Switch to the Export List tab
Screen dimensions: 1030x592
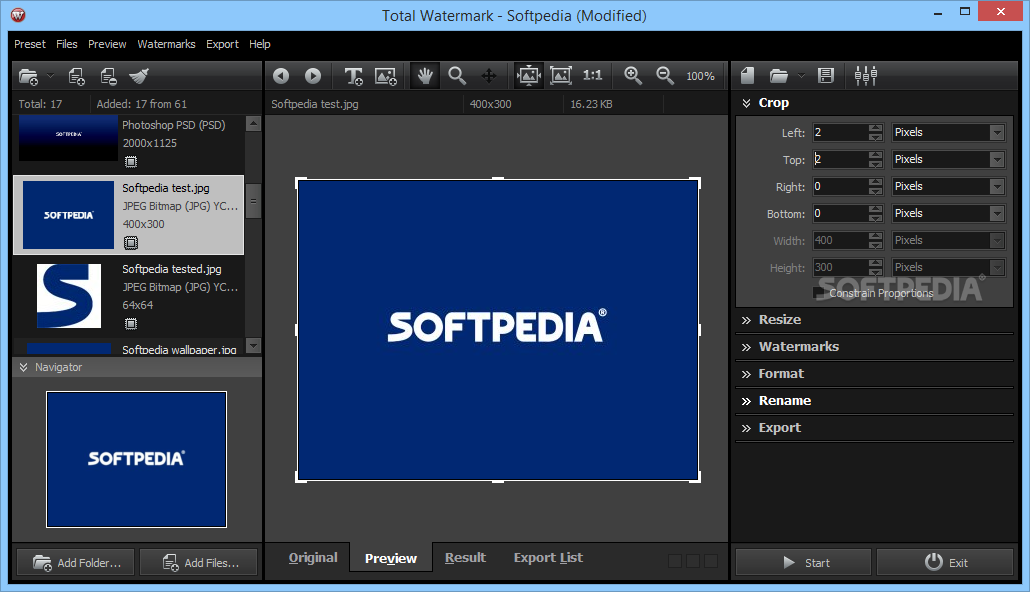(x=548, y=558)
